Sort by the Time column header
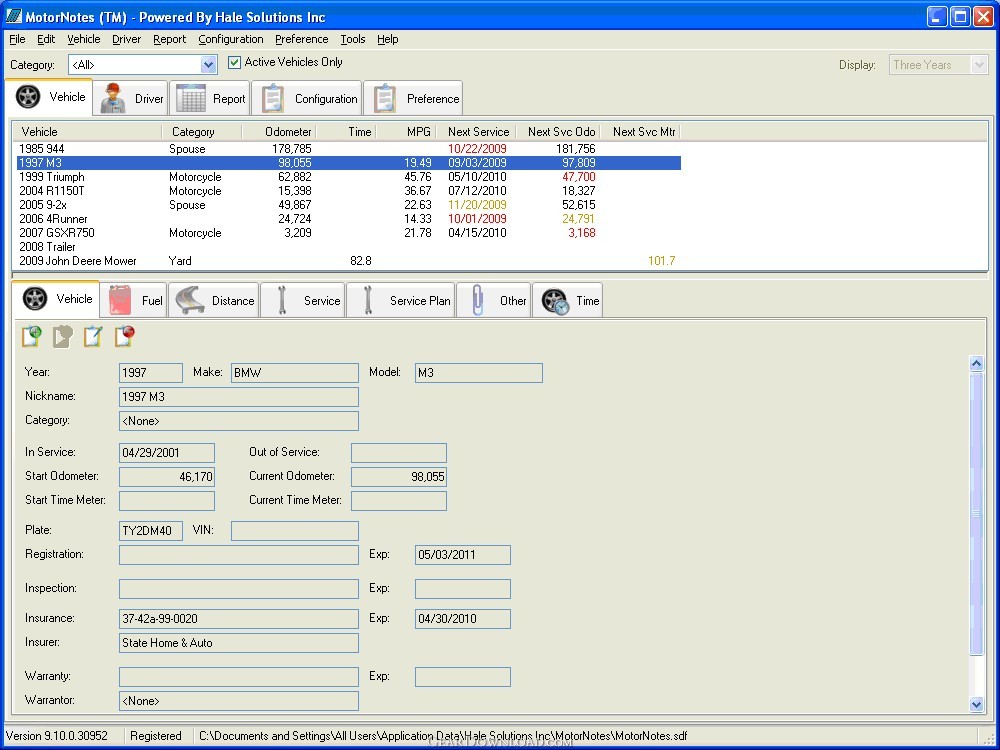The height and width of the screenshot is (750, 1000). 346,132
